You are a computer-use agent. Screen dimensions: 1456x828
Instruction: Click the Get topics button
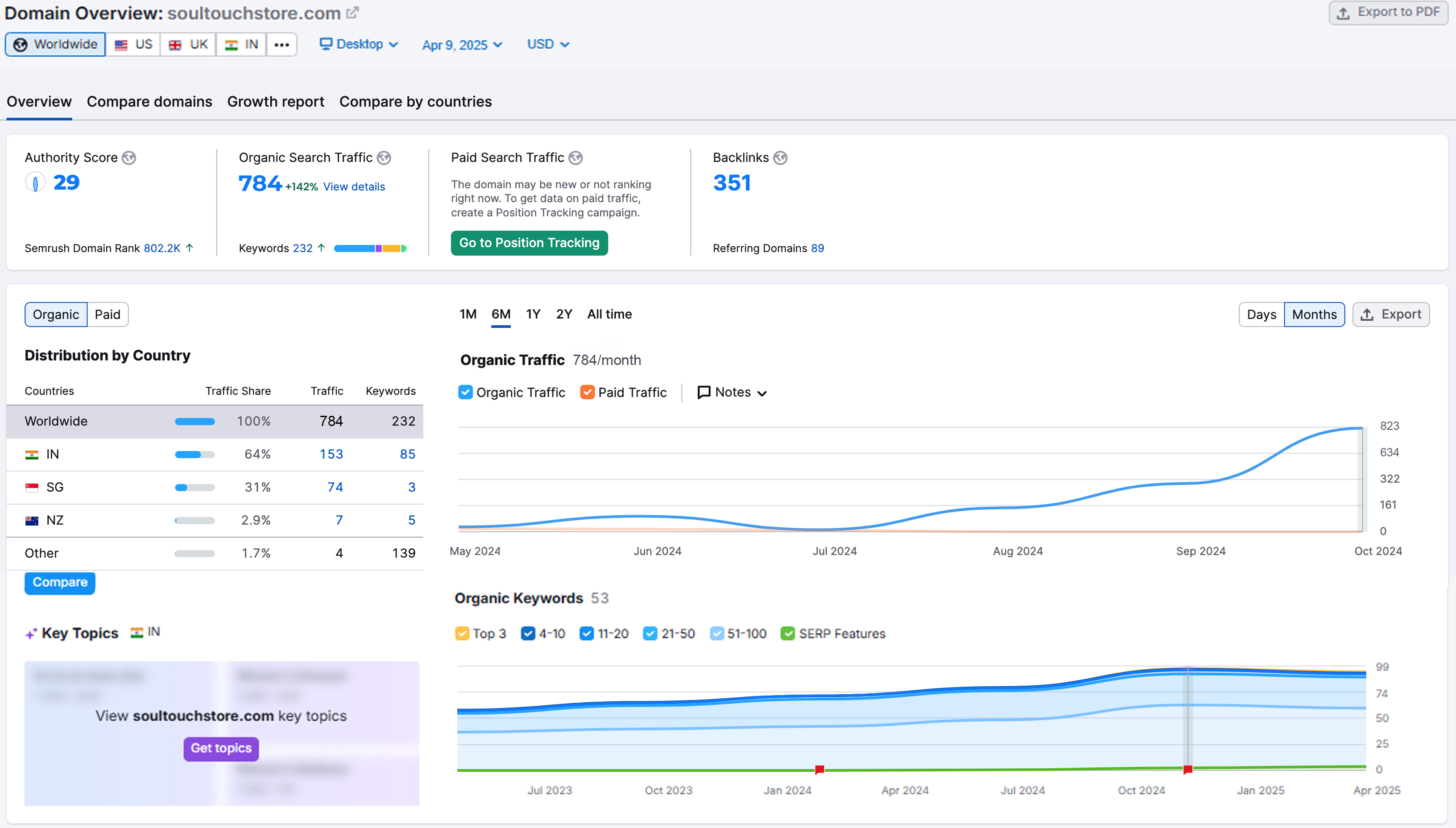pyautogui.click(x=221, y=749)
